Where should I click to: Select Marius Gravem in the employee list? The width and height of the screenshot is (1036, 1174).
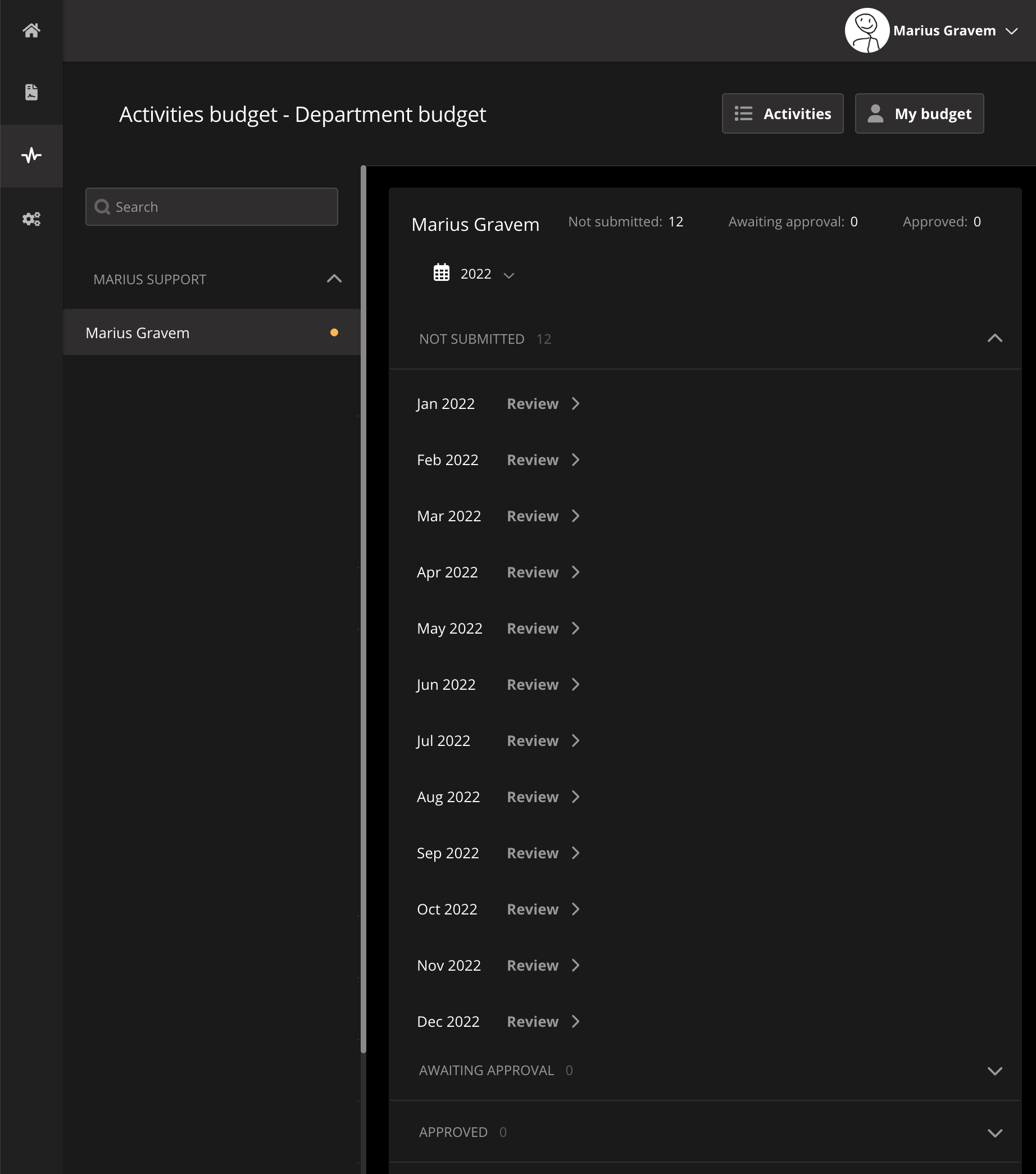(138, 333)
